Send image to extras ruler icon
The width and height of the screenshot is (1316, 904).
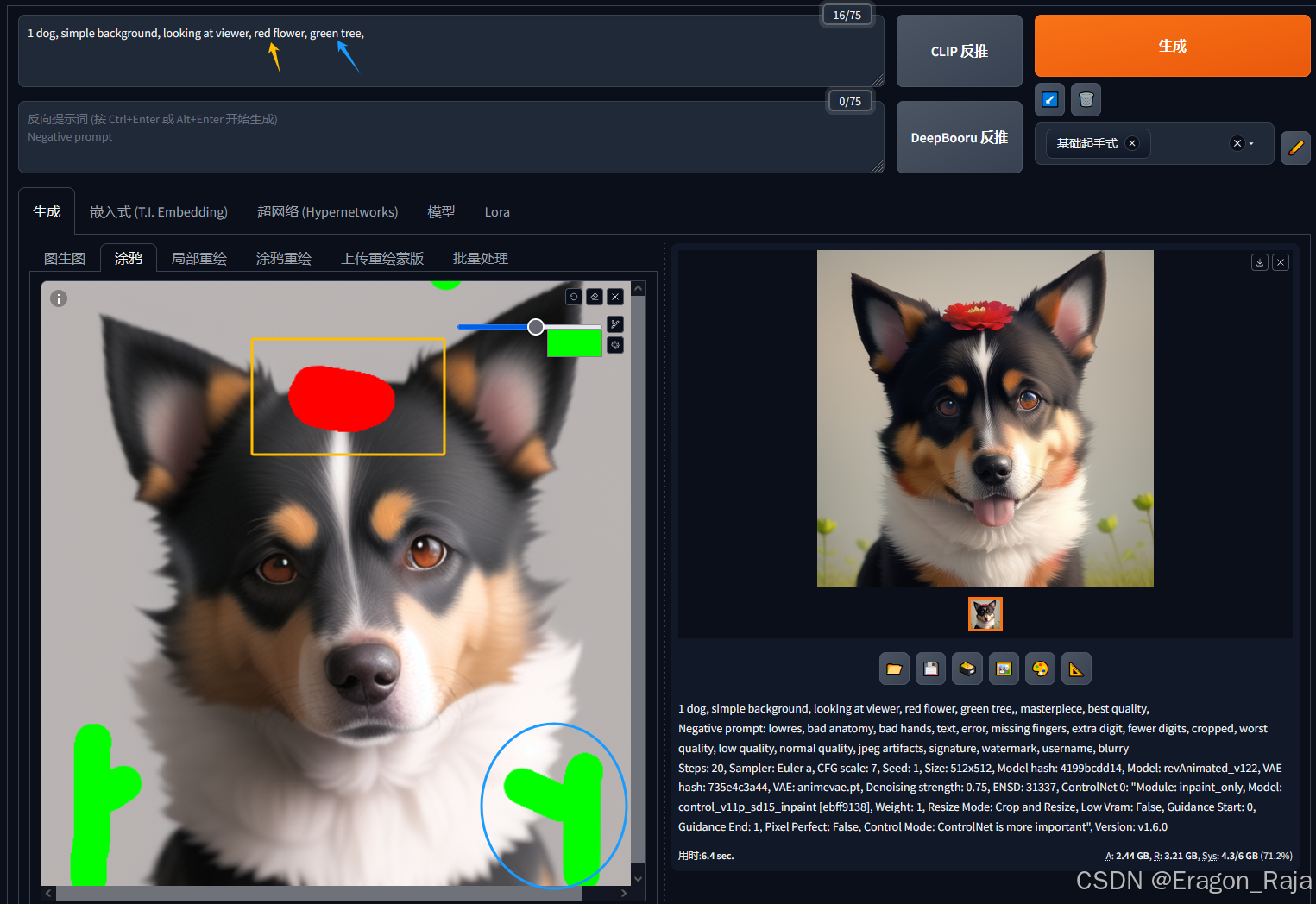1076,669
